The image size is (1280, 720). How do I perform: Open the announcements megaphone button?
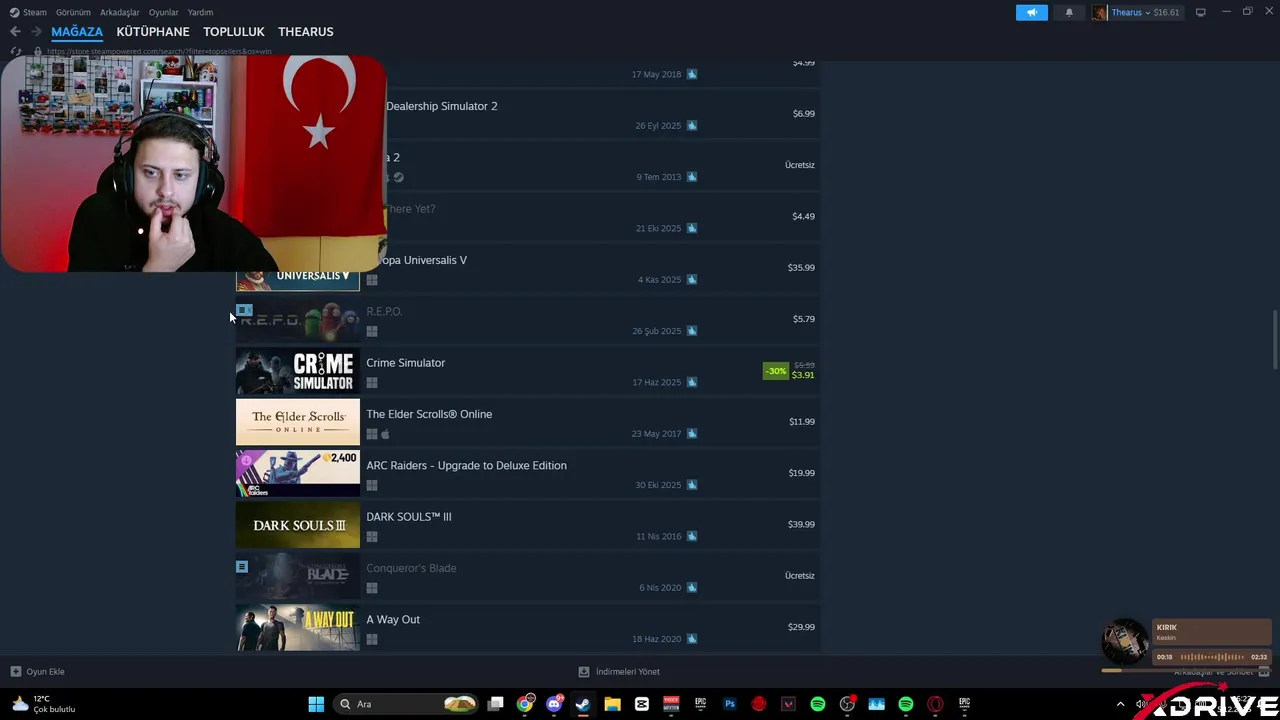1032,12
